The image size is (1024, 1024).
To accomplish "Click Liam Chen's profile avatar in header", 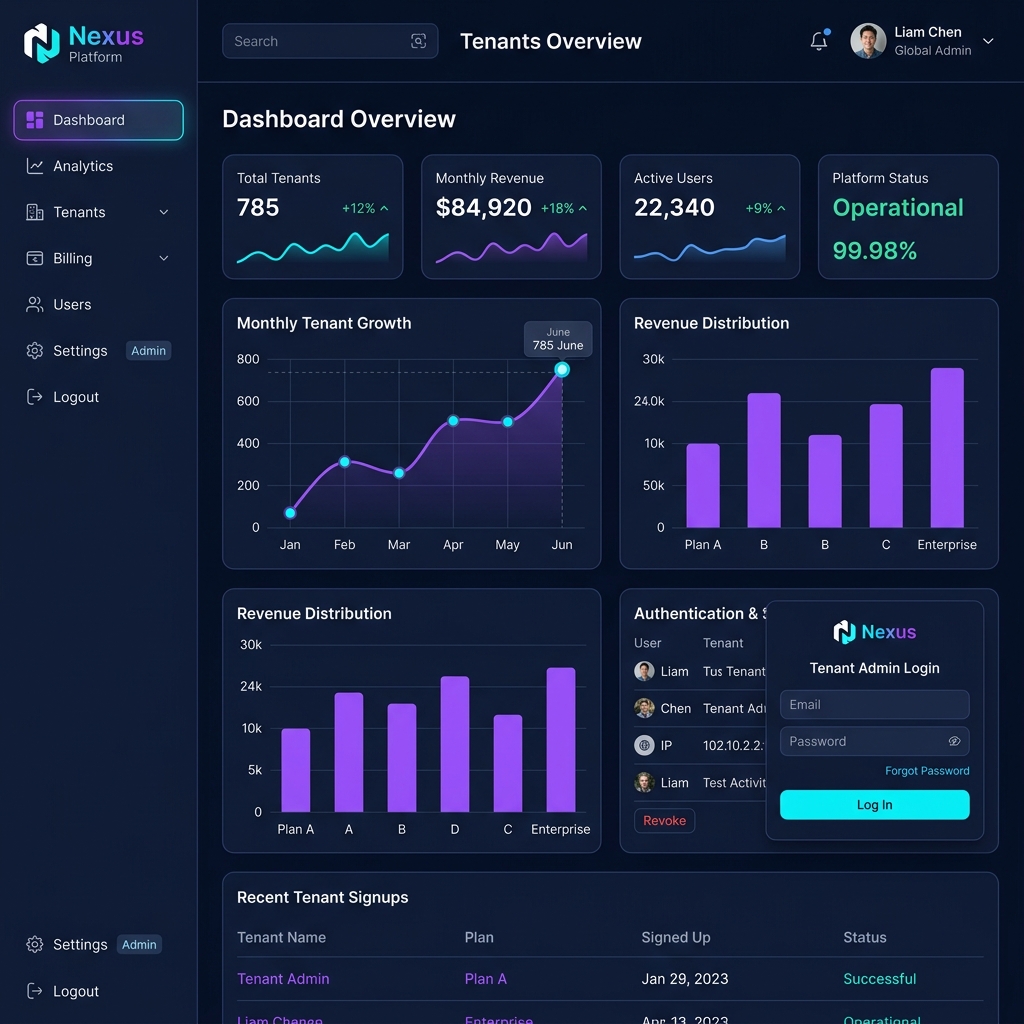I will (868, 41).
